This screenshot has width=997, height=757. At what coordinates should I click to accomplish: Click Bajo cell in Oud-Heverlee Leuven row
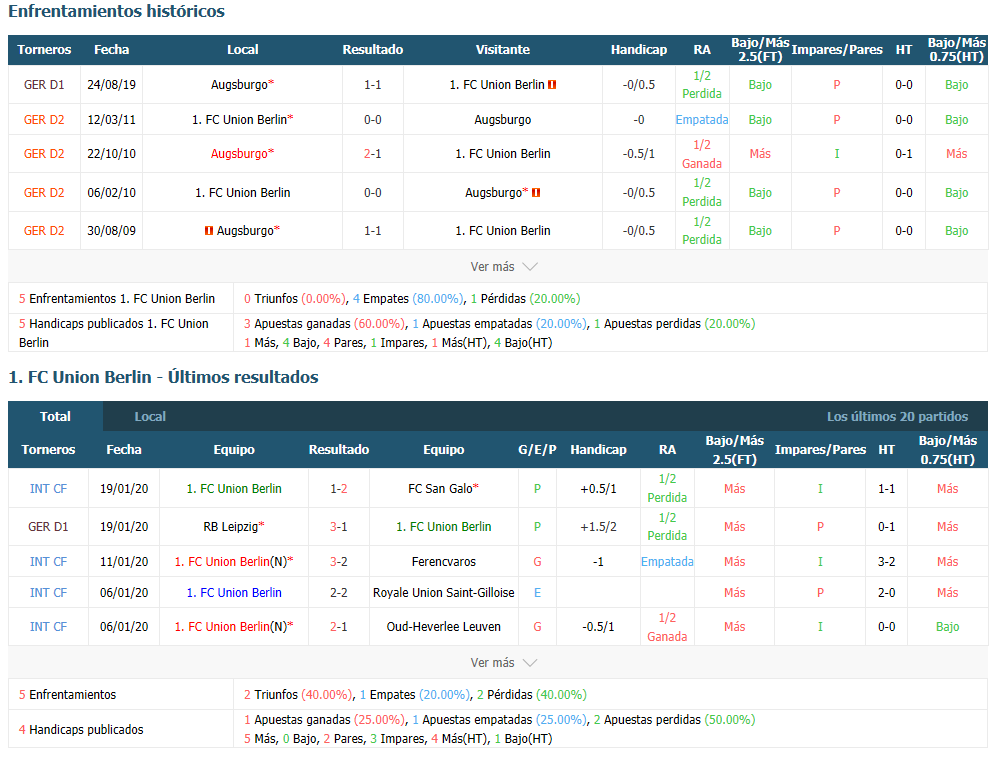tap(947, 627)
